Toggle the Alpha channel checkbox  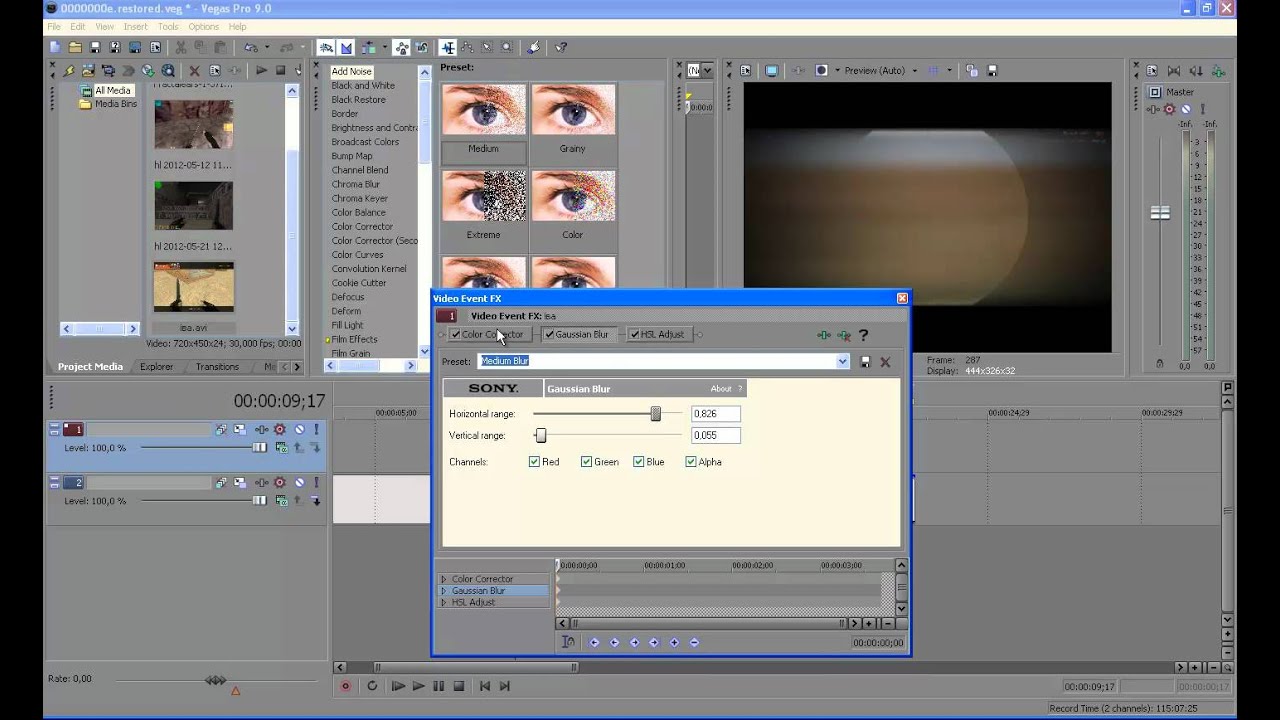pyautogui.click(x=691, y=462)
